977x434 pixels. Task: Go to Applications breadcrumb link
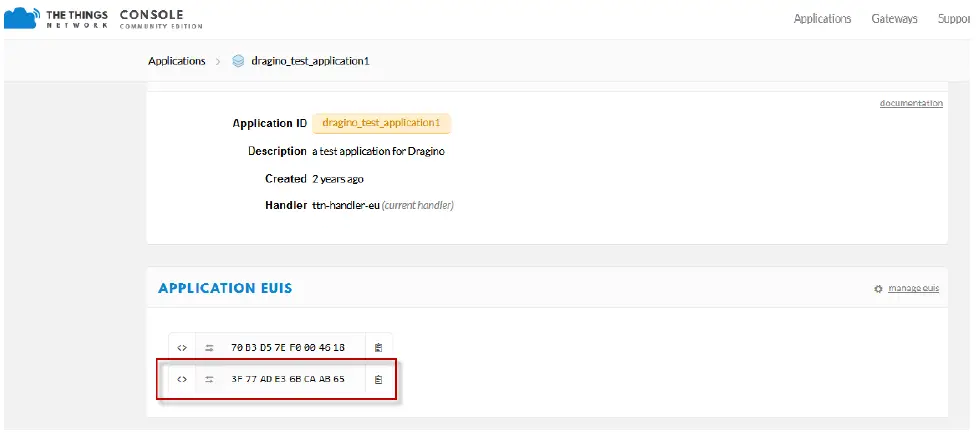point(176,61)
